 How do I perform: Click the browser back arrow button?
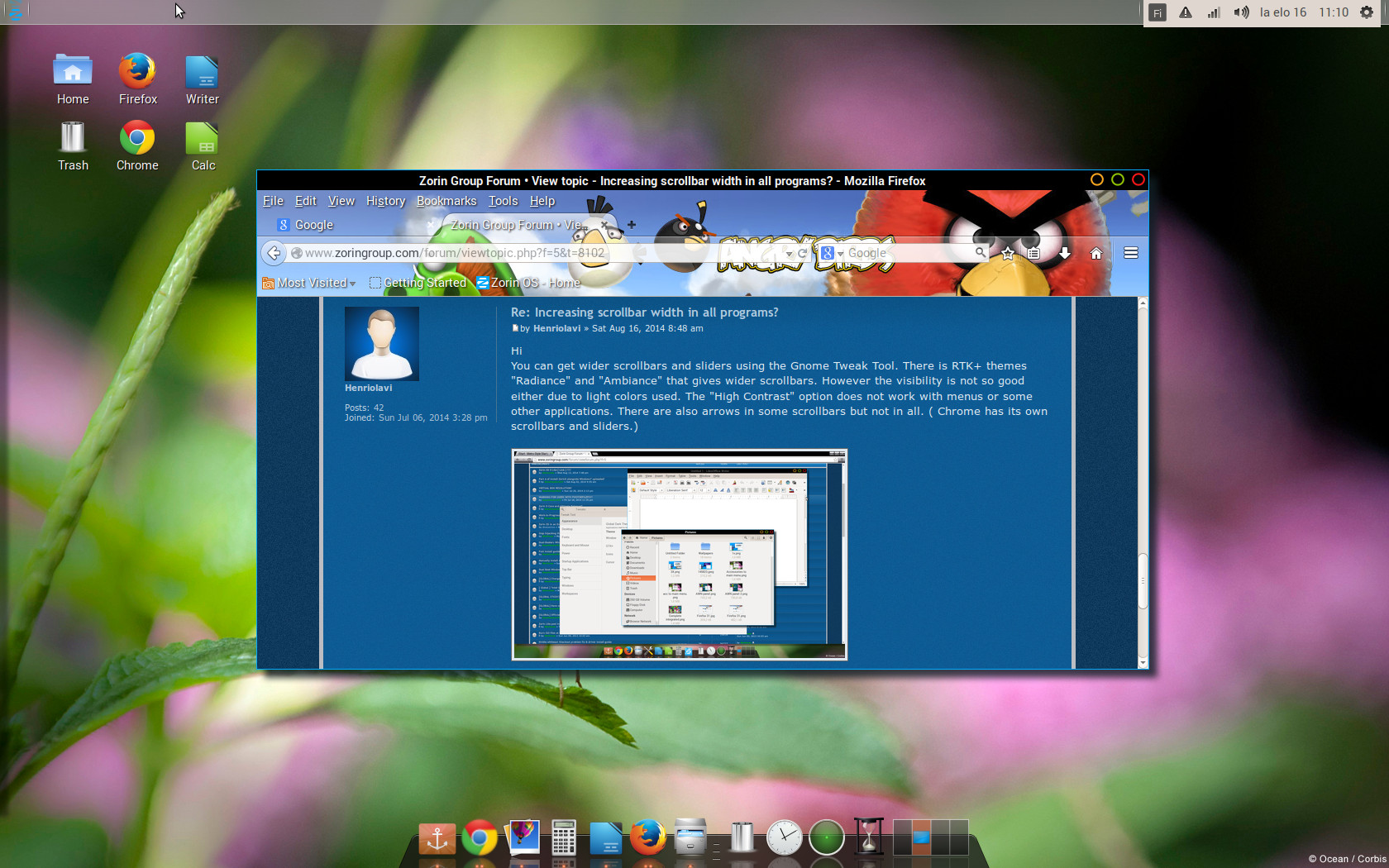point(274,253)
